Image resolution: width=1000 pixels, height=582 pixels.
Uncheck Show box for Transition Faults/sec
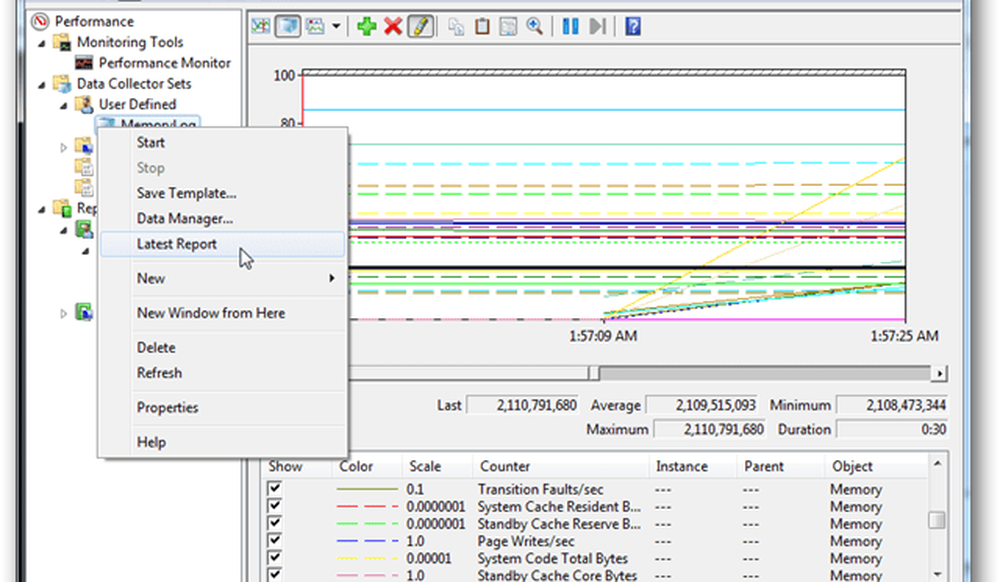(x=275, y=490)
